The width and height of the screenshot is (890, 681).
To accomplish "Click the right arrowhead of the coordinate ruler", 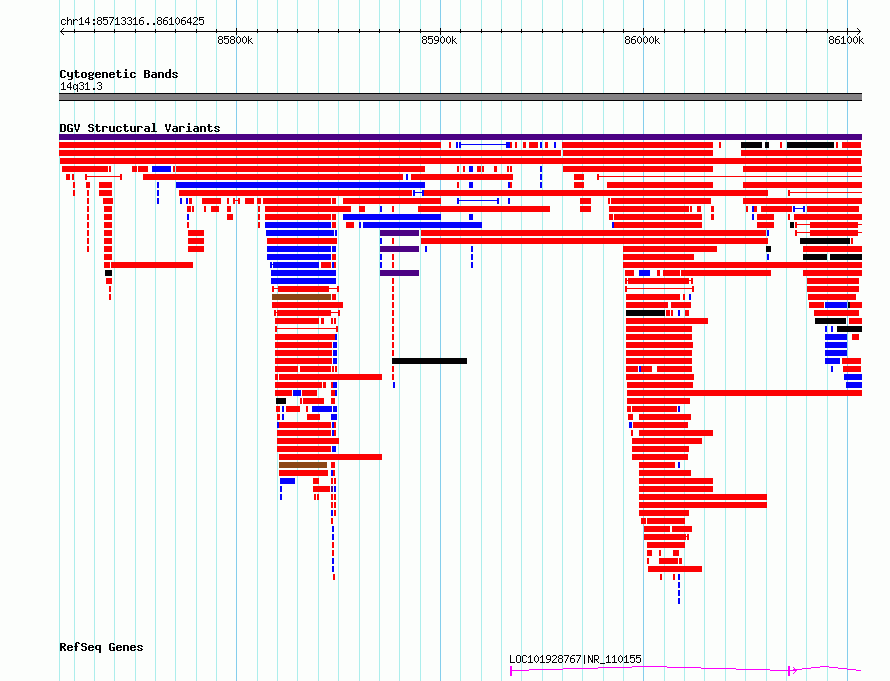I will click(x=859, y=32).
